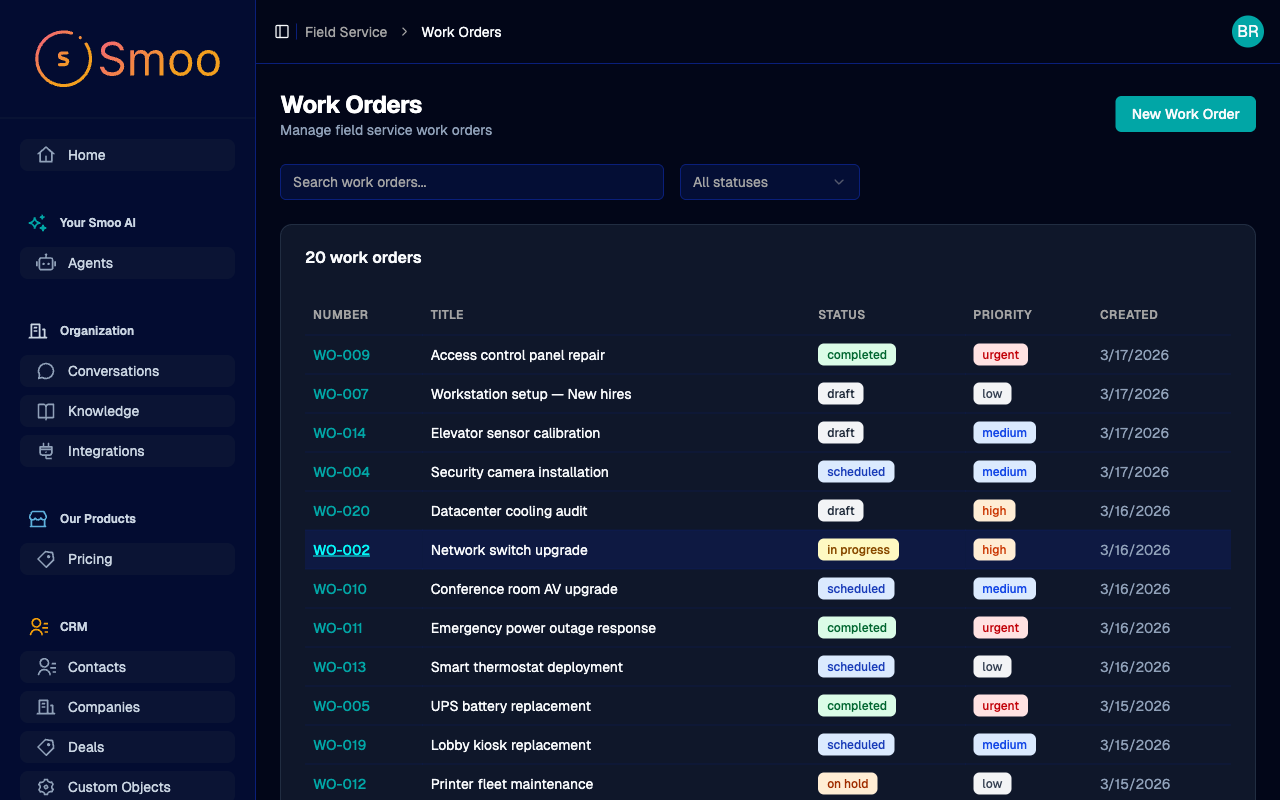This screenshot has width=1280, height=800.
Task: Click the Integrations plug icon
Action: pos(46,451)
